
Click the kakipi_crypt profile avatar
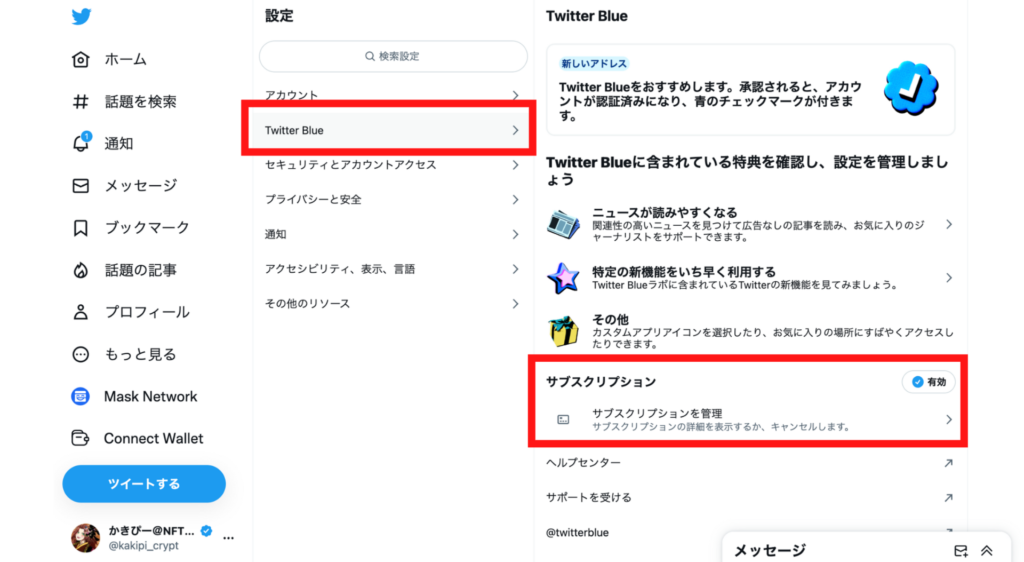point(86,538)
